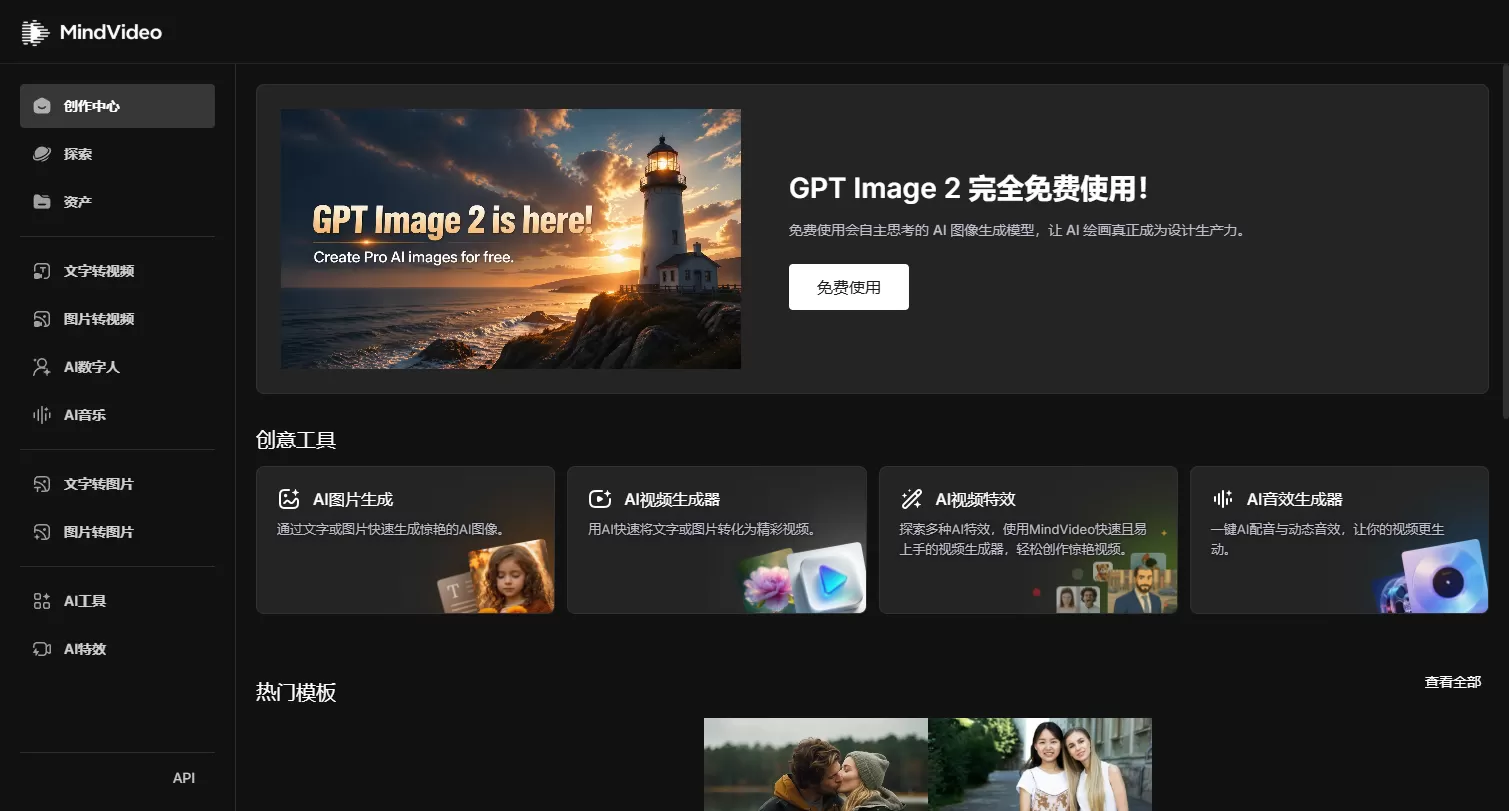Click the GPT Image 2 lighthouse banner image
The height and width of the screenshot is (811, 1509).
pyautogui.click(x=511, y=239)
